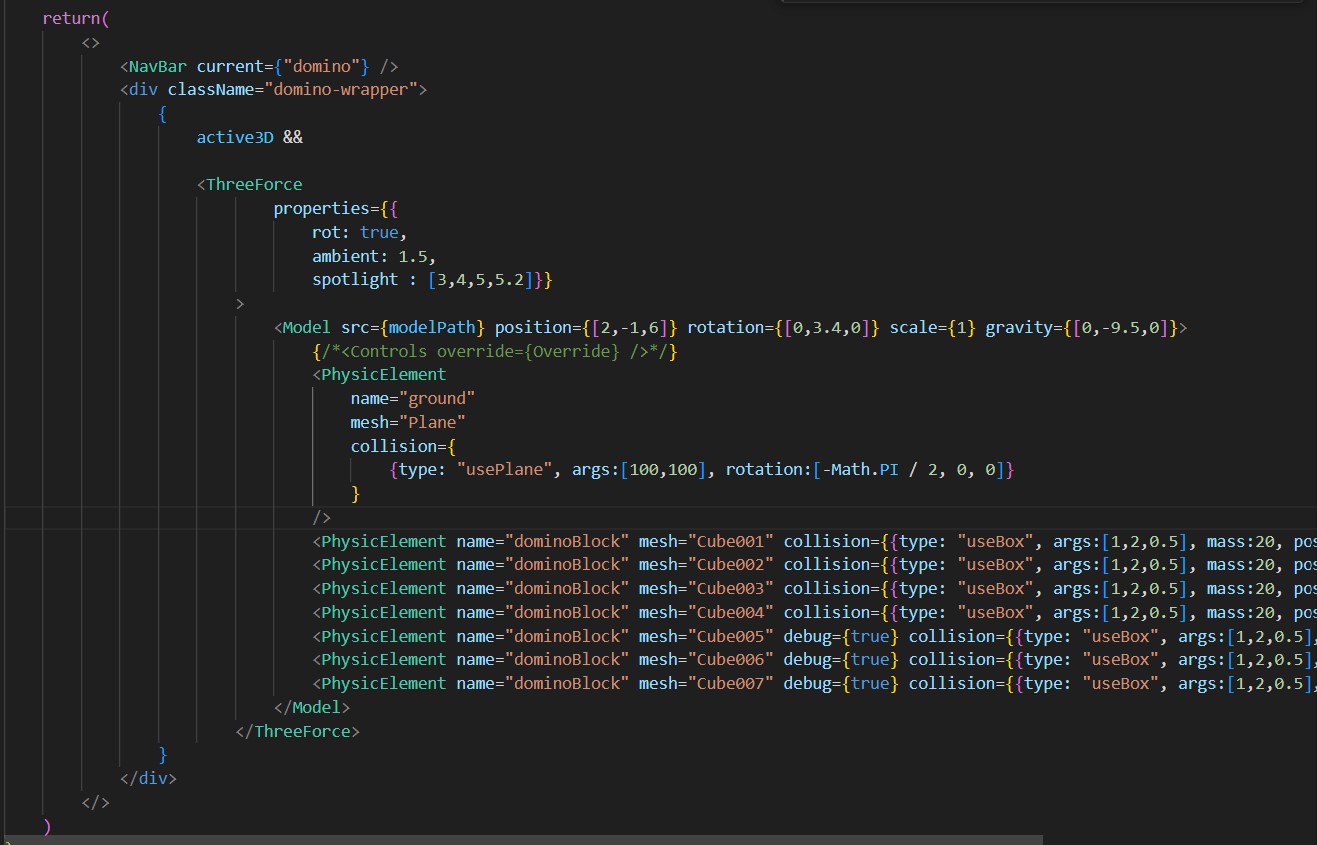Click the closing ThreeForce tag
The image size is (1317, 845).
[297, 732]
